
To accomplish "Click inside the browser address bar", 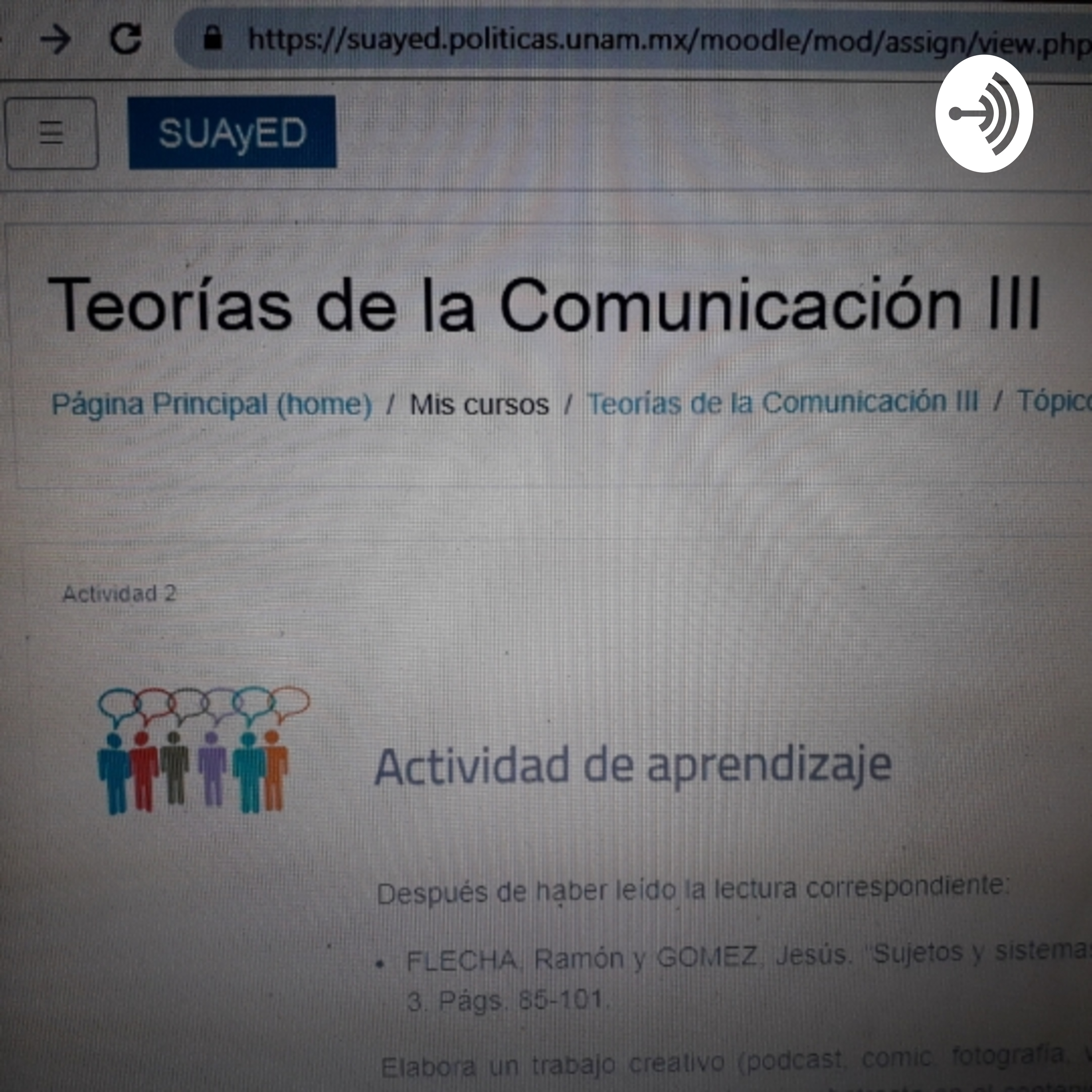I will pyautogui.click(x=565, y=37).
